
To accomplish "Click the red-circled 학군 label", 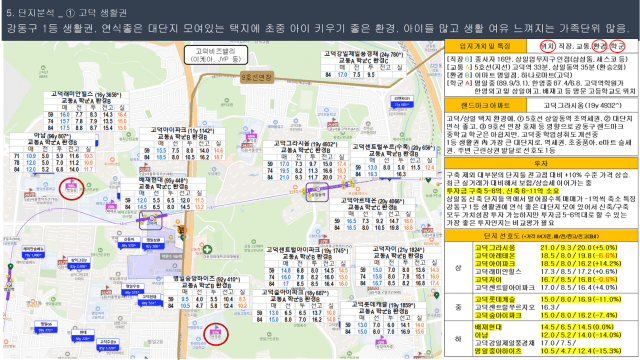I will click(617, 46).
